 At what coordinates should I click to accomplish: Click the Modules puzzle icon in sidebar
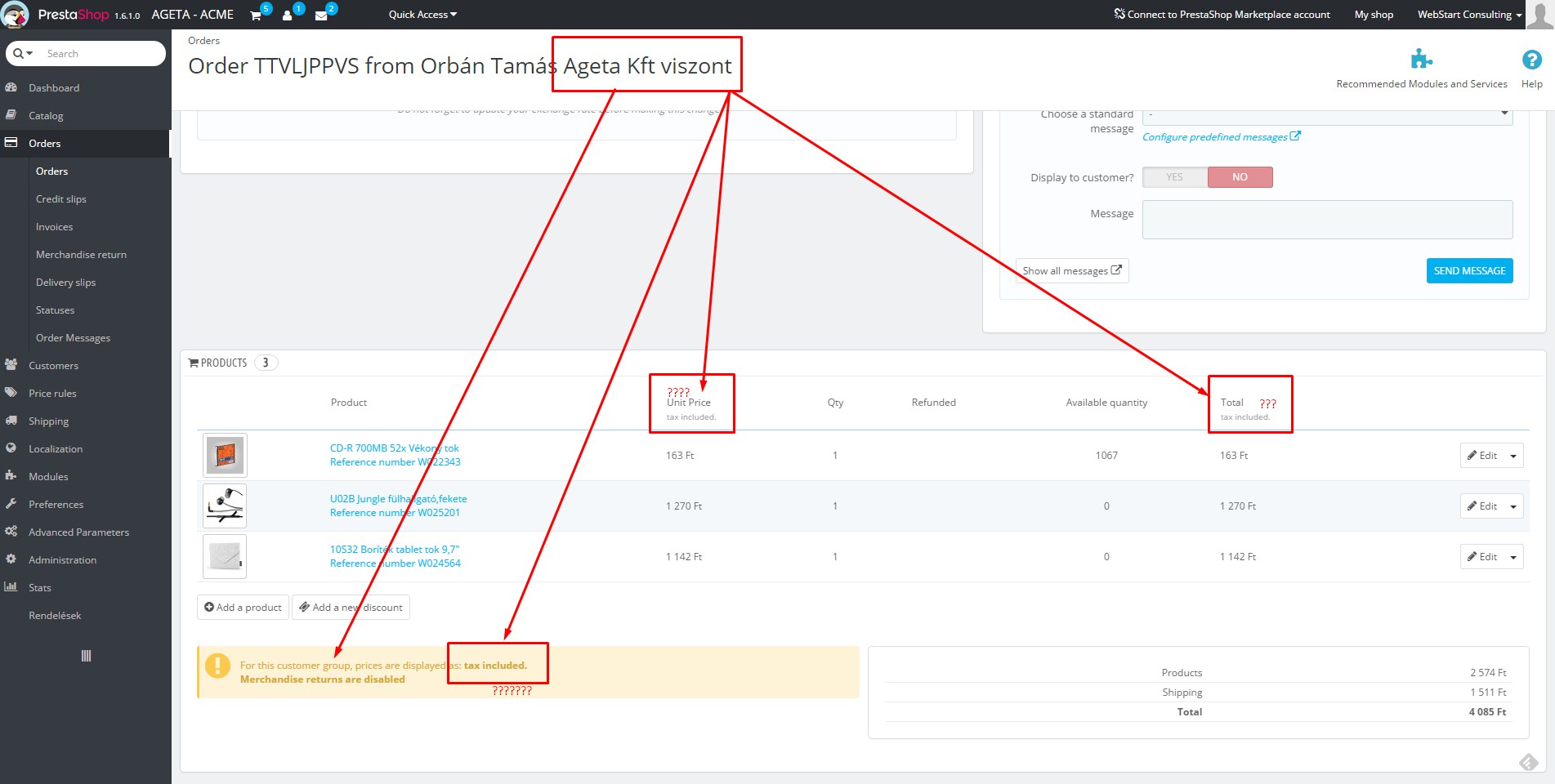(11, 476)
